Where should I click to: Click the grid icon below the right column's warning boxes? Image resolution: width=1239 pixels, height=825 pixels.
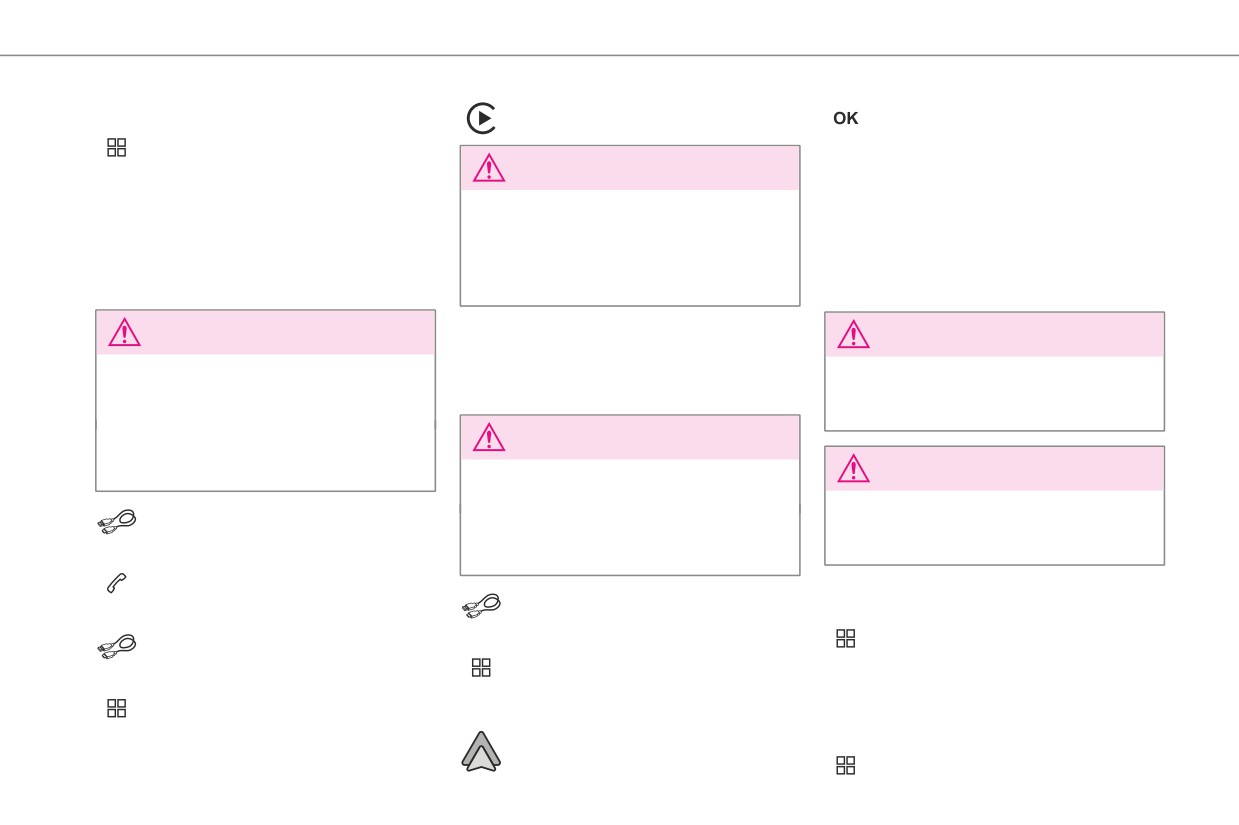click(846, 638)
